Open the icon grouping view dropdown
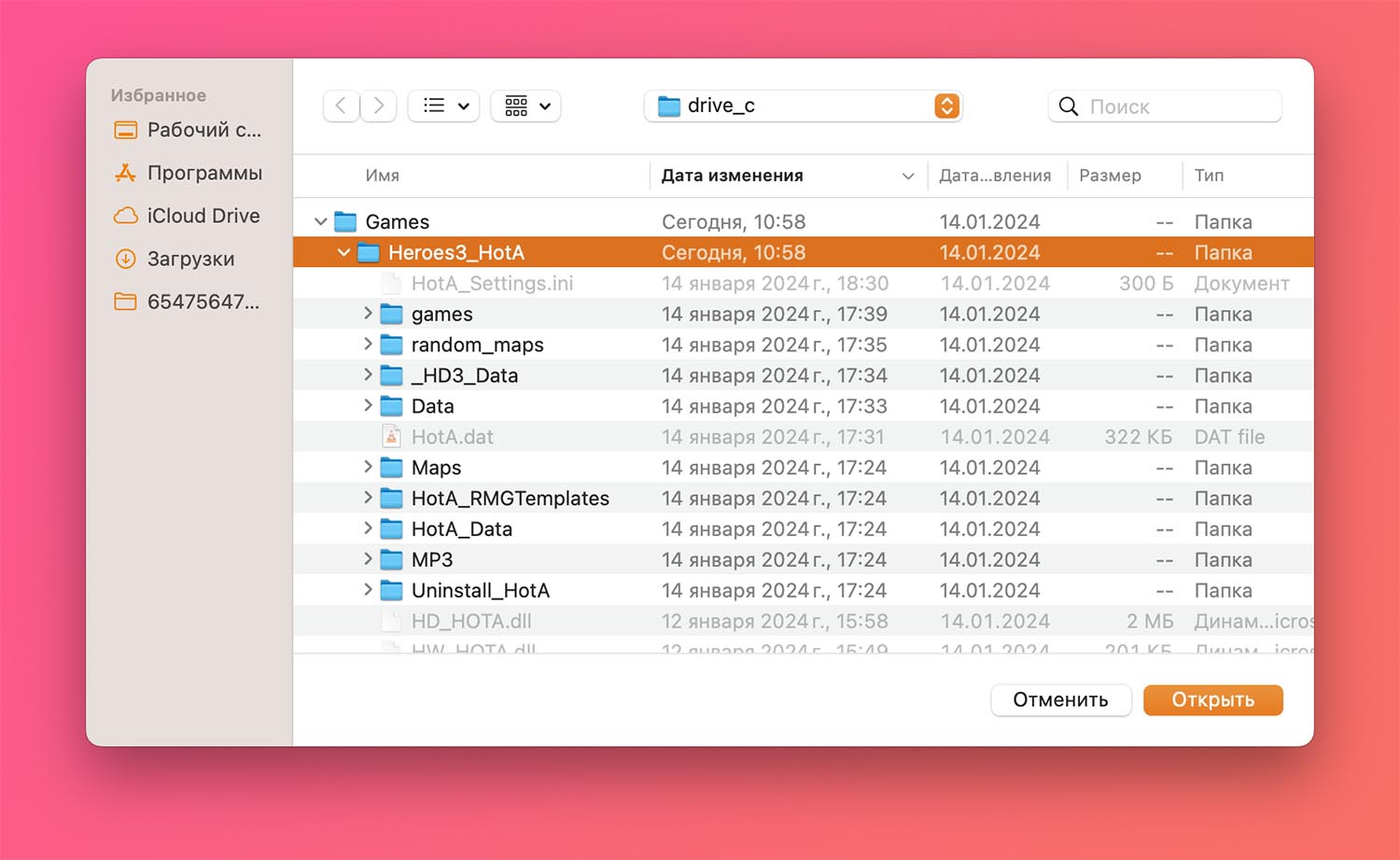1400x860 pixels. (526, 106)
